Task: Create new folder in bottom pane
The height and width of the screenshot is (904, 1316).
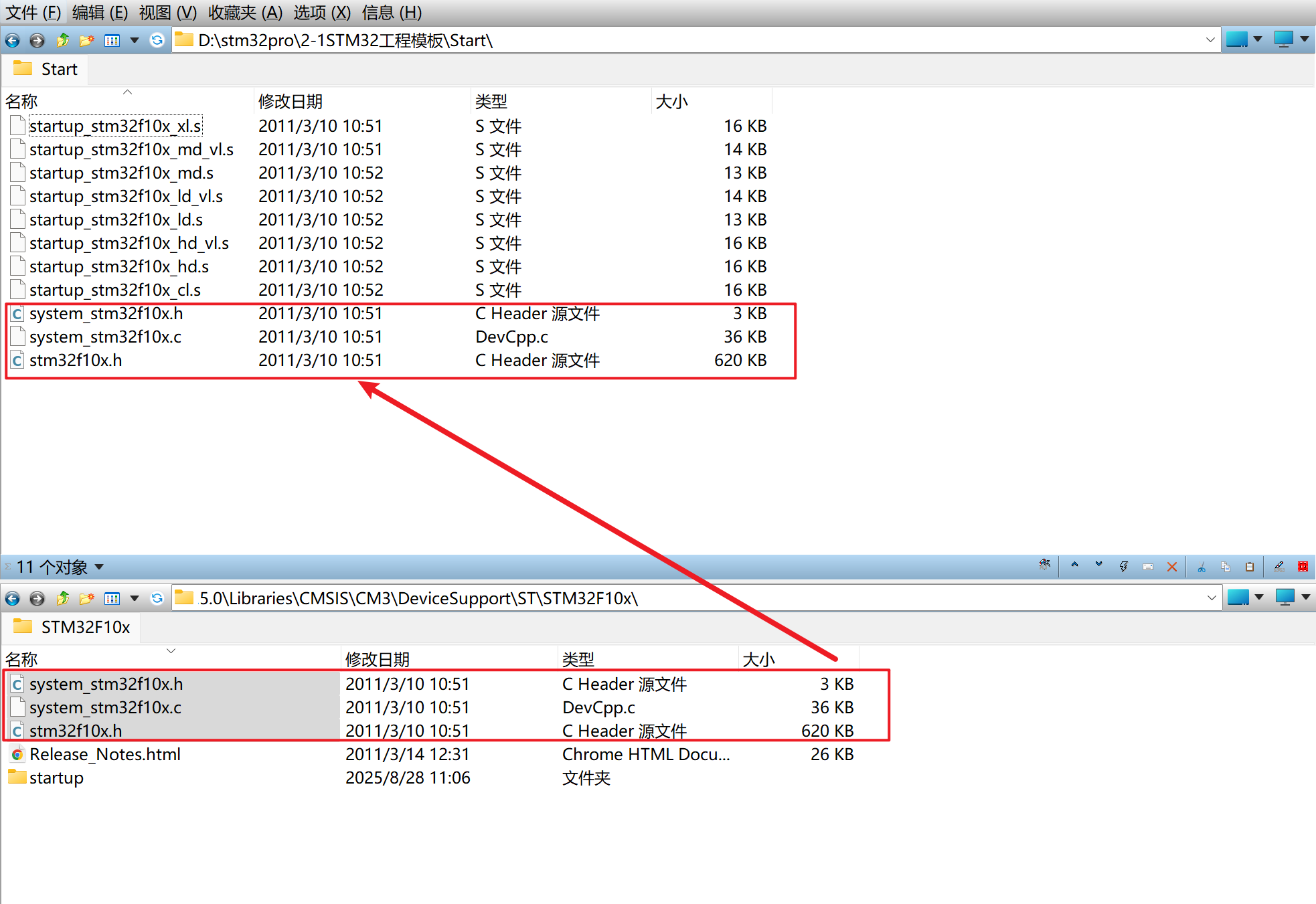Action: [x=86, y=598]
